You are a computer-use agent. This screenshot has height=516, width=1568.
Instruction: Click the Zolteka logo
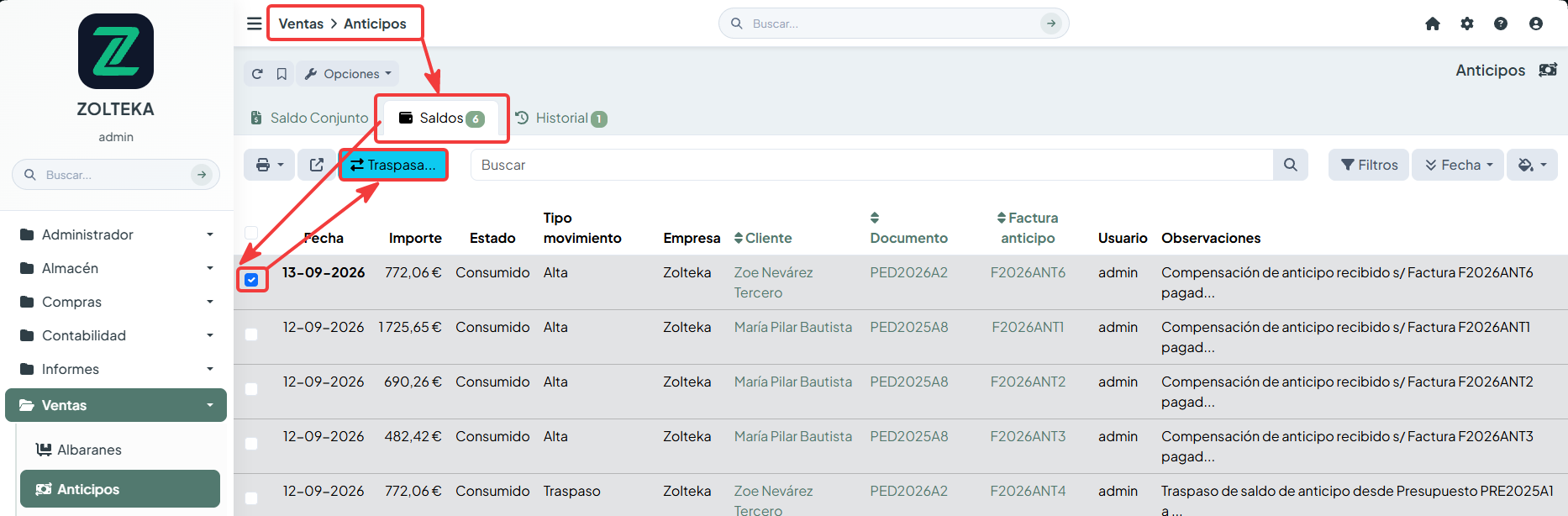coord(116,51)
